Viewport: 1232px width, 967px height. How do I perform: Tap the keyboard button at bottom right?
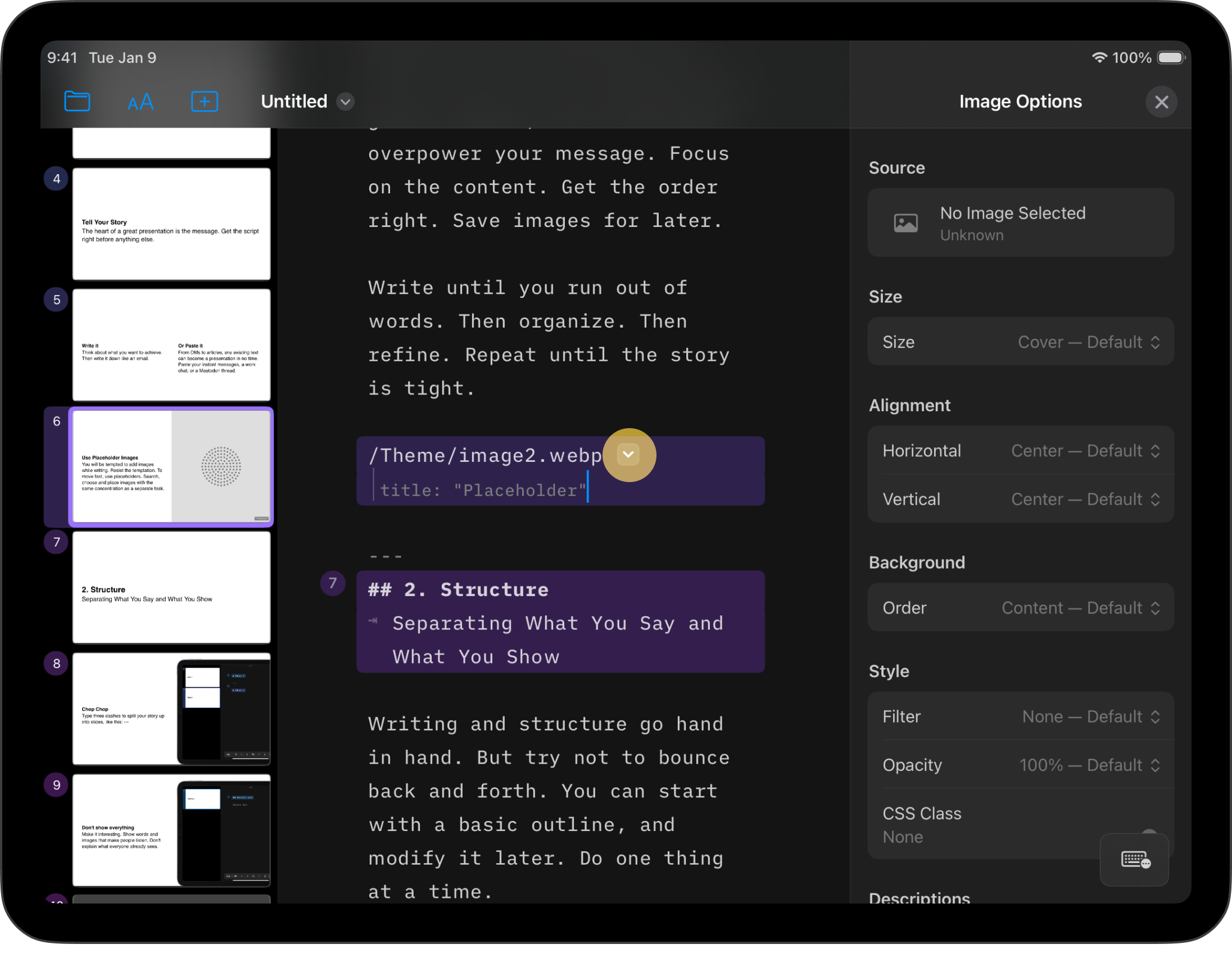1135,860
